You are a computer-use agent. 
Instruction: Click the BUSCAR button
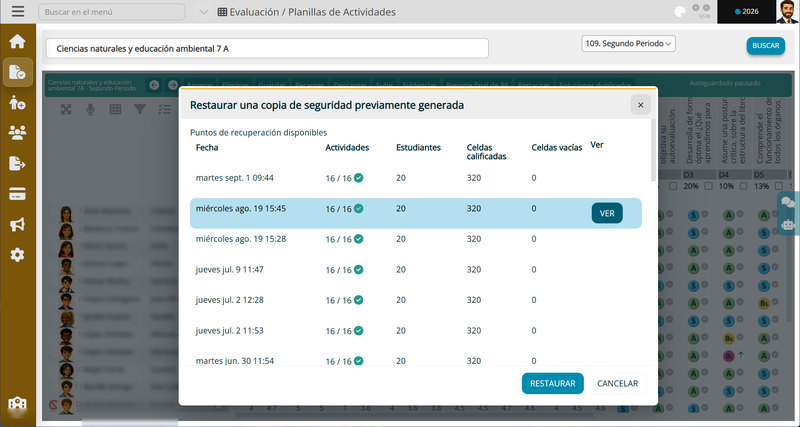point(766,45)
